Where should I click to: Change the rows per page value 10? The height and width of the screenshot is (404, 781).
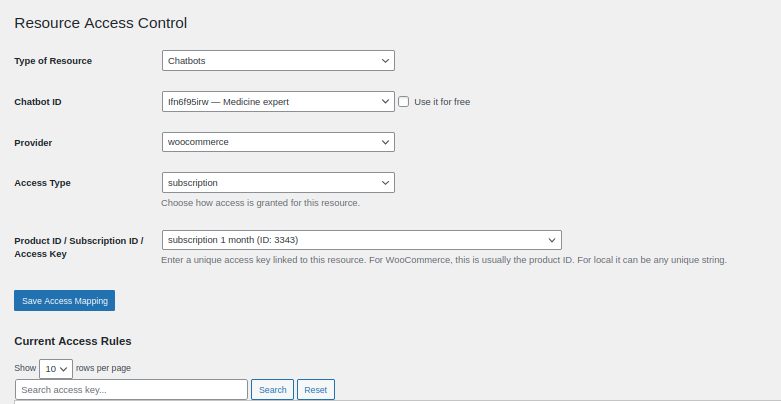tap(52, 368)
